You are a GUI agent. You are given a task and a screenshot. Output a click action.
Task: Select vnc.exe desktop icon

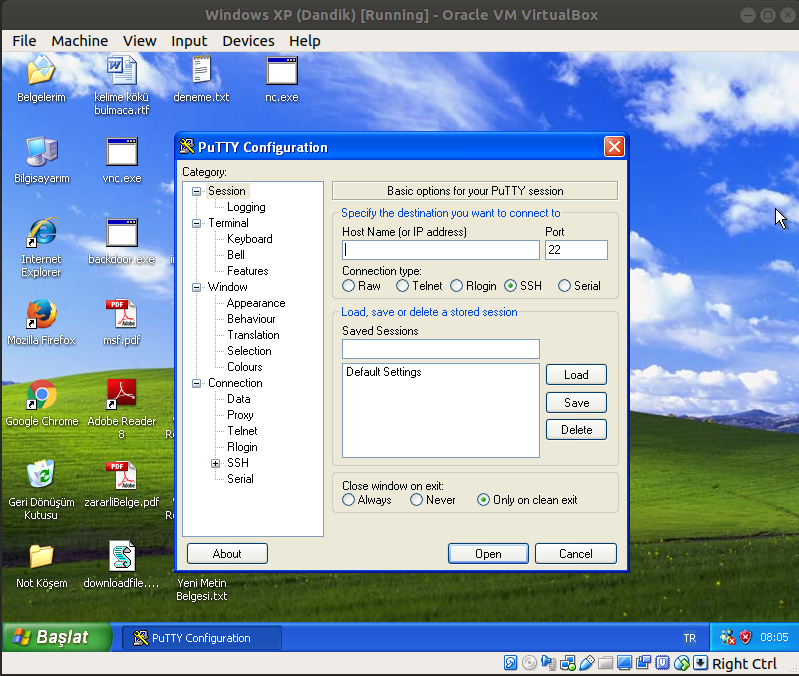coord(122,151)
